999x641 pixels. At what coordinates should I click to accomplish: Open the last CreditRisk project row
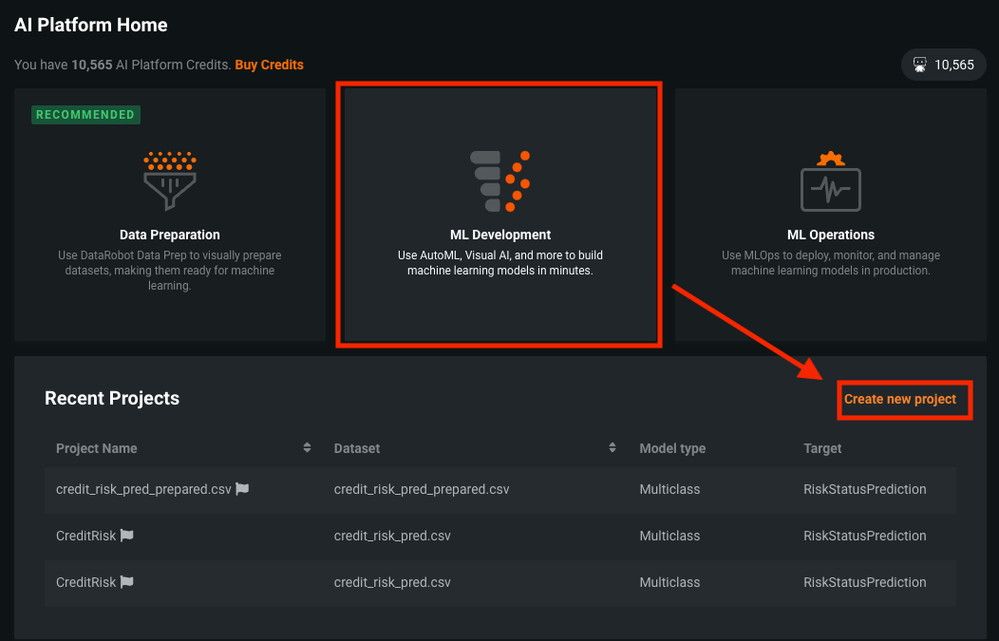(x=86, y=582)
